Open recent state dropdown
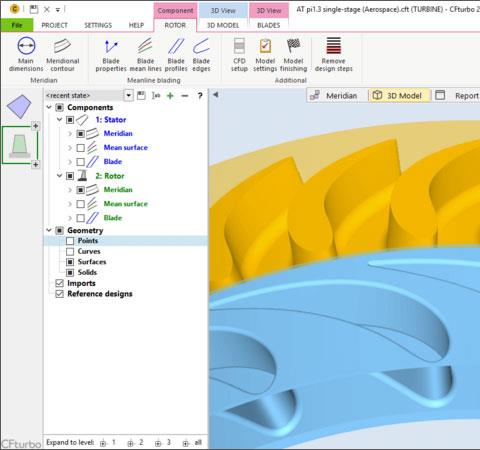 coord(129,96)
